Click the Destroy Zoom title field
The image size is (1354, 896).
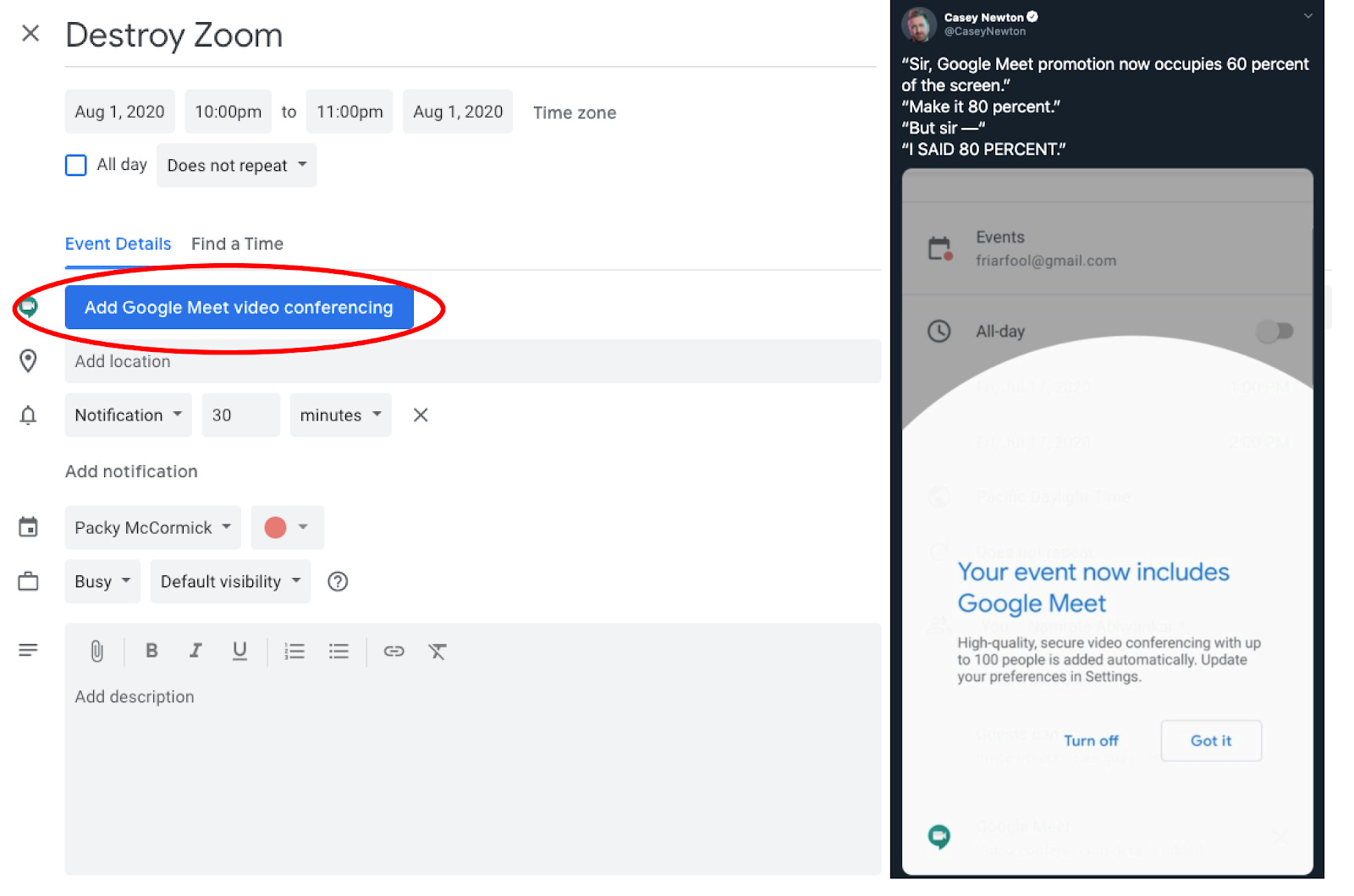point(471,36)
